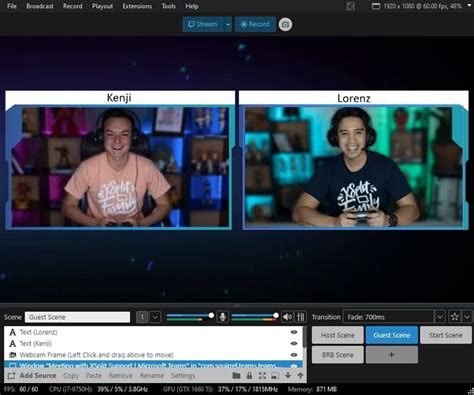Hide the Text (Lorenz) source
474x395 pixels.
[294, 332]
